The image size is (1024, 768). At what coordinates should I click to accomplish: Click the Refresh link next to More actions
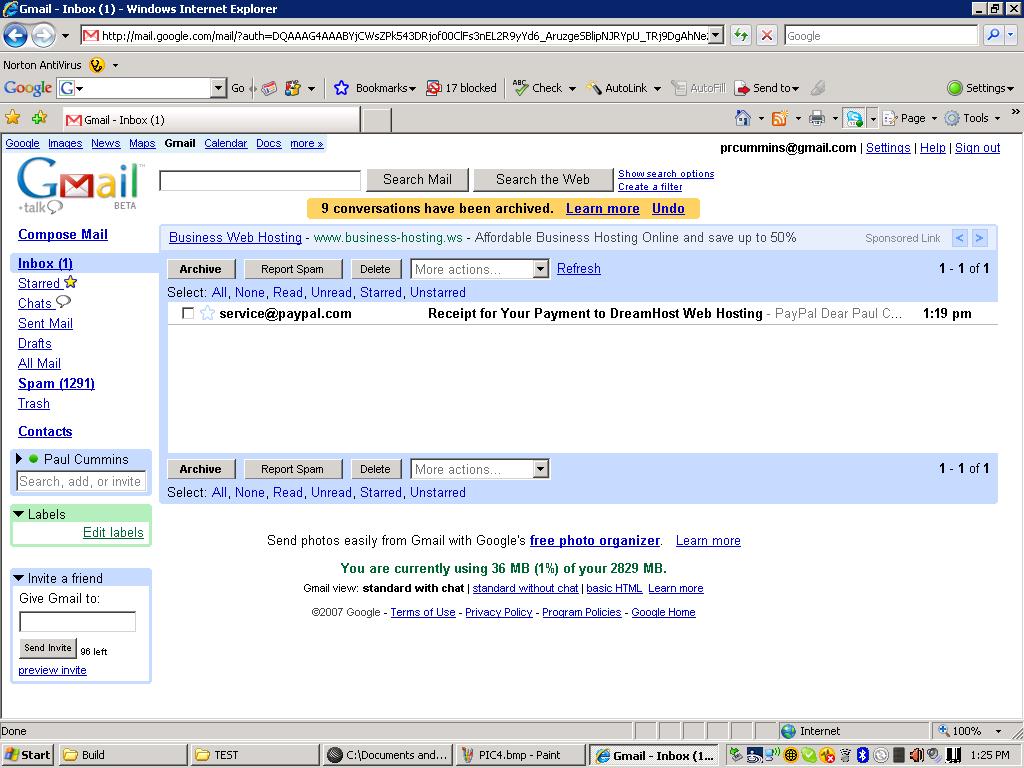point(579,268)
